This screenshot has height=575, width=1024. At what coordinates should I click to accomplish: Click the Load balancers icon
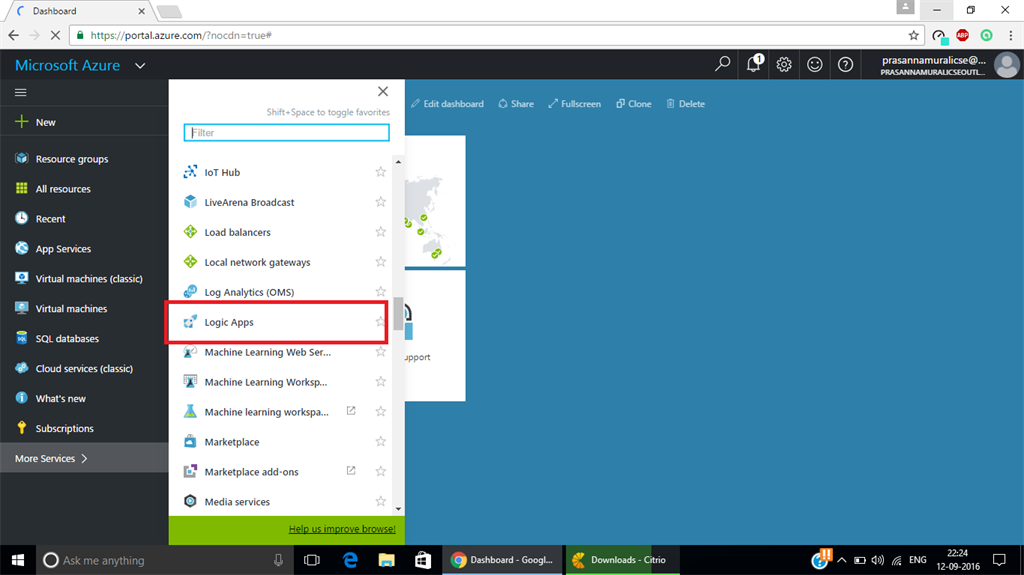(x=190, y=231)
